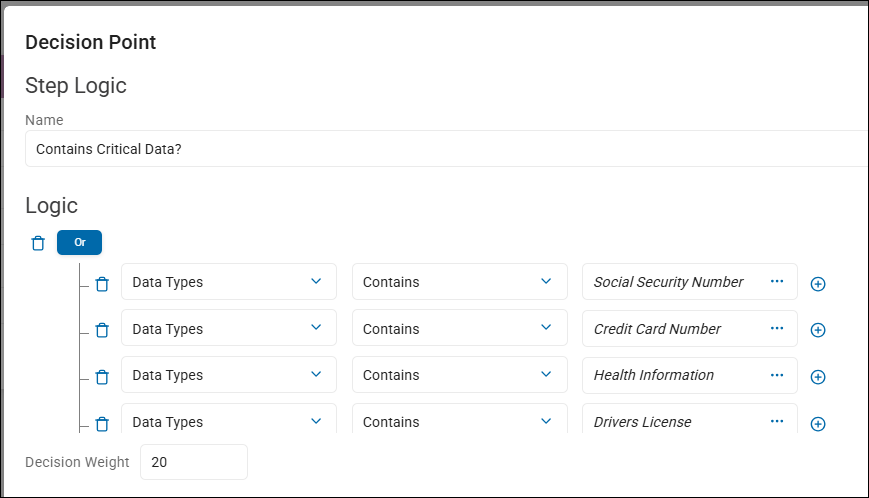The width and height of the screenshot is (869, 498).
Task: Delete the Health Information rule
Action: 101,377
